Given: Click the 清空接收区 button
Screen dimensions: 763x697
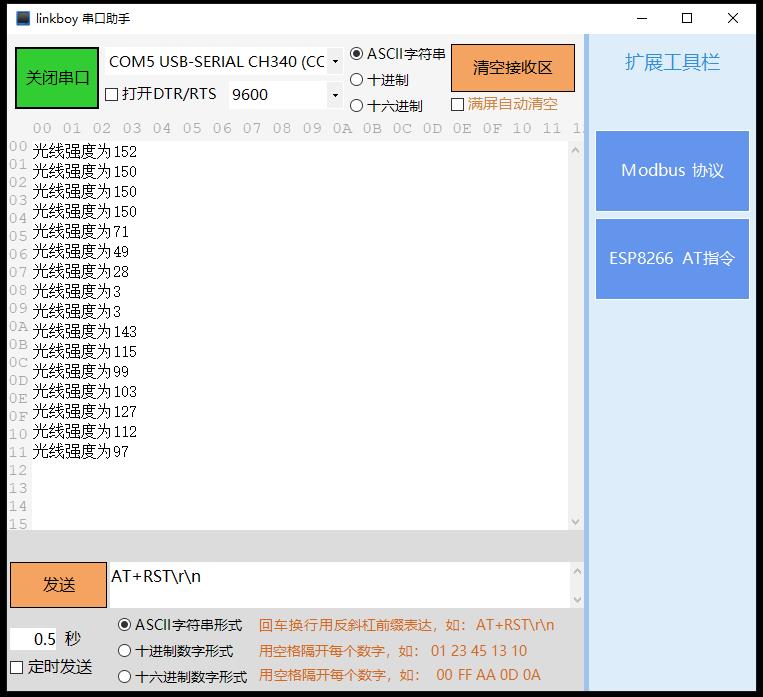Looking at the screenshot, I should 512,68.
